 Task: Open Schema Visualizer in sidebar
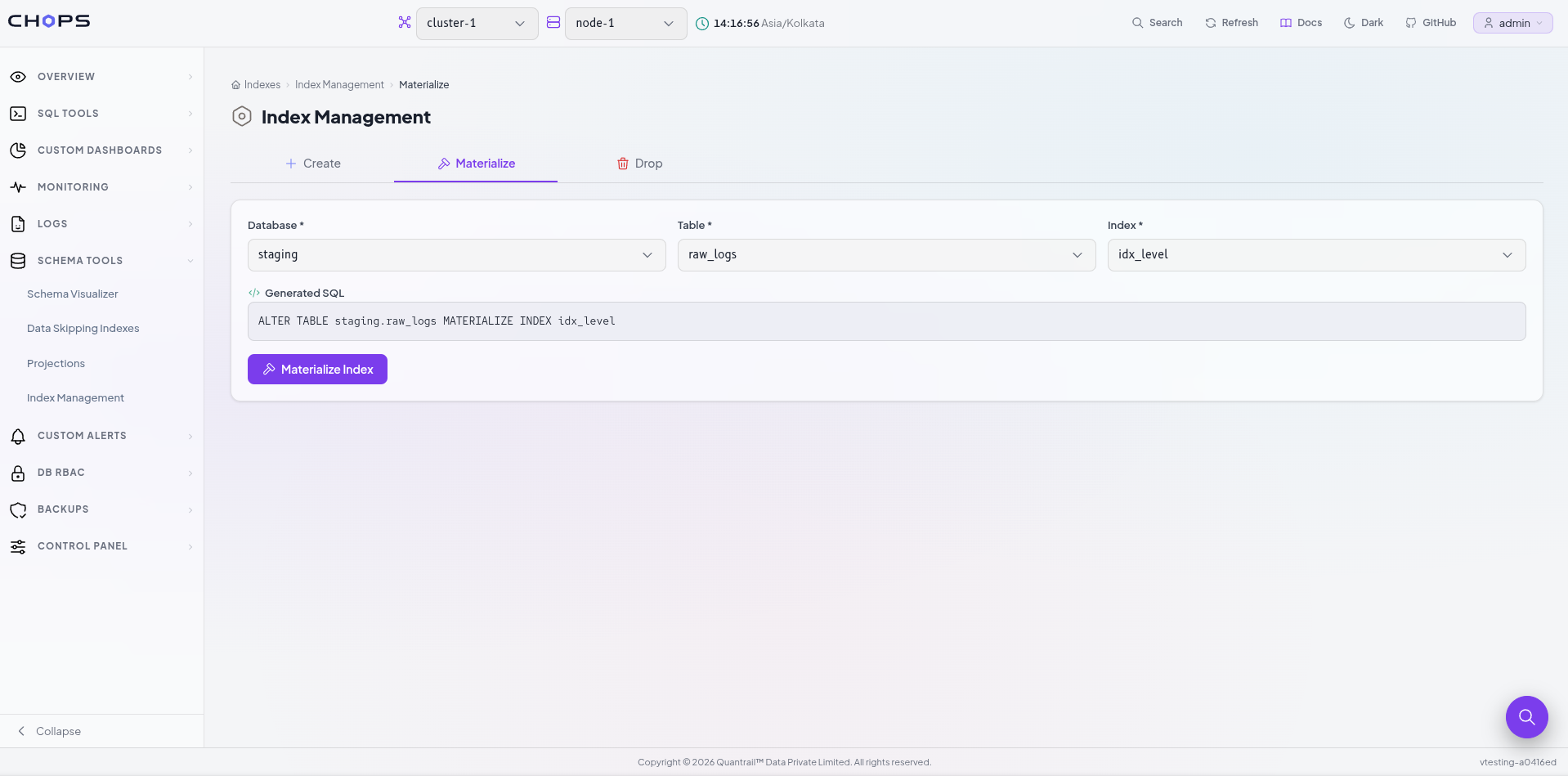(72, 294)
